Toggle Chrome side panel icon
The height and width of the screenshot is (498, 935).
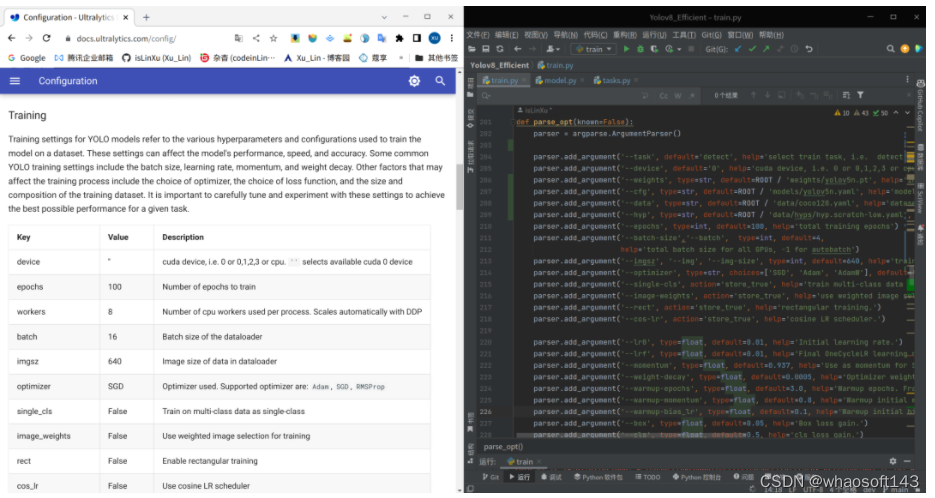[417, 38]
